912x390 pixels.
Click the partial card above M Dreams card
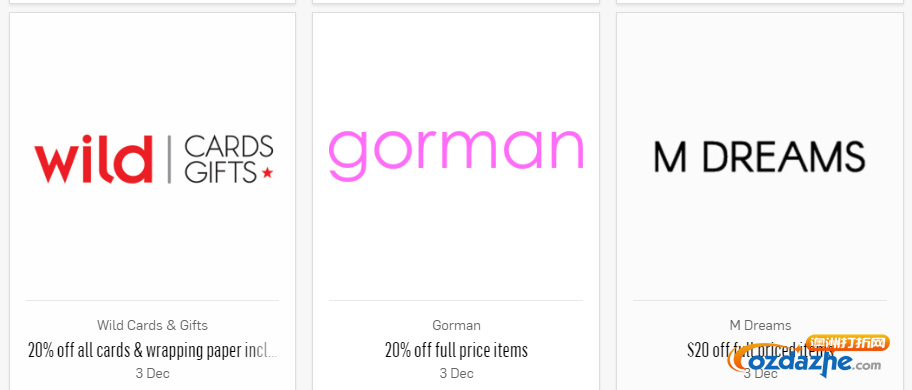pyautogui.click(x=760, y=1)
